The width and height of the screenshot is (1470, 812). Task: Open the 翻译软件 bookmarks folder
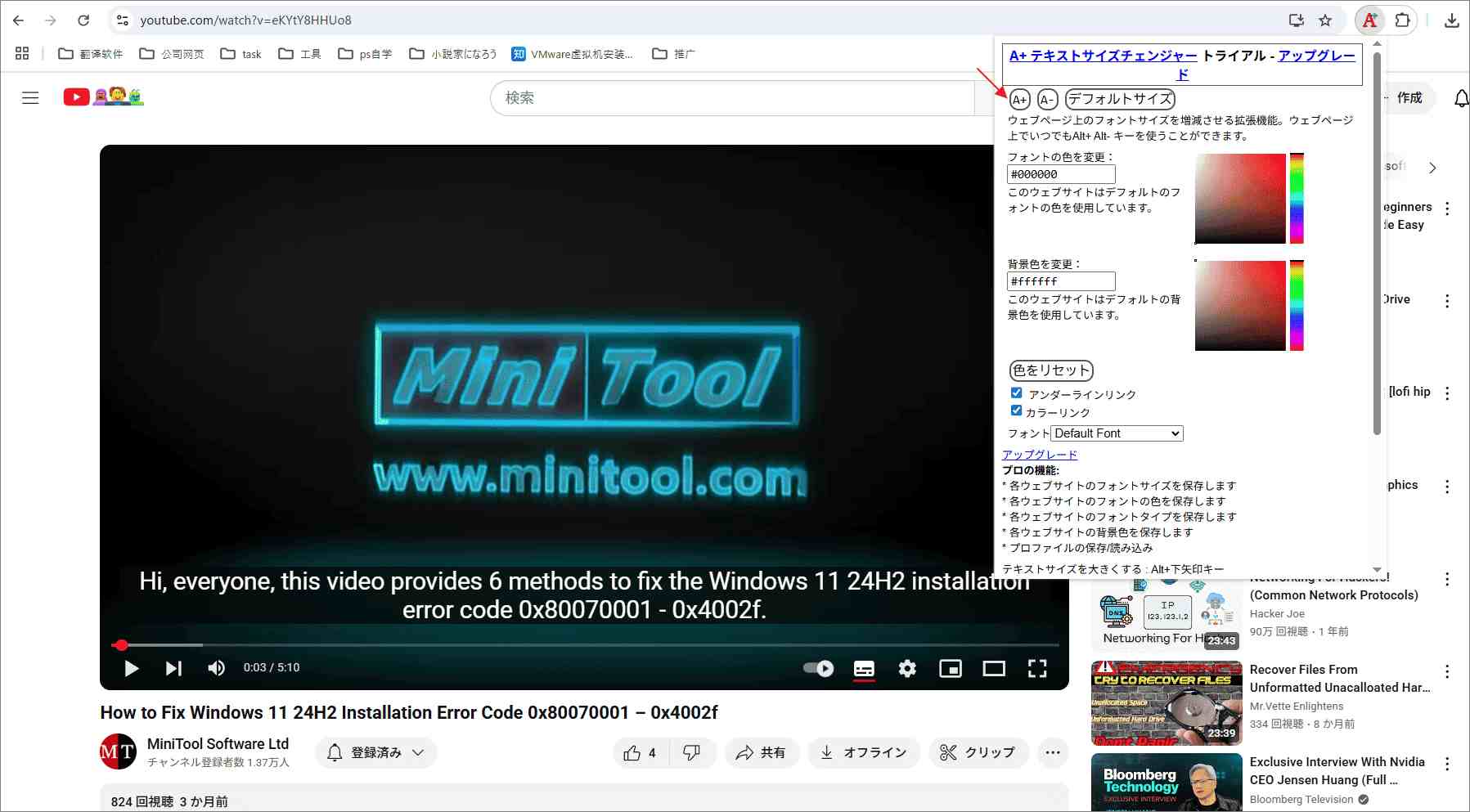(91, 54)
